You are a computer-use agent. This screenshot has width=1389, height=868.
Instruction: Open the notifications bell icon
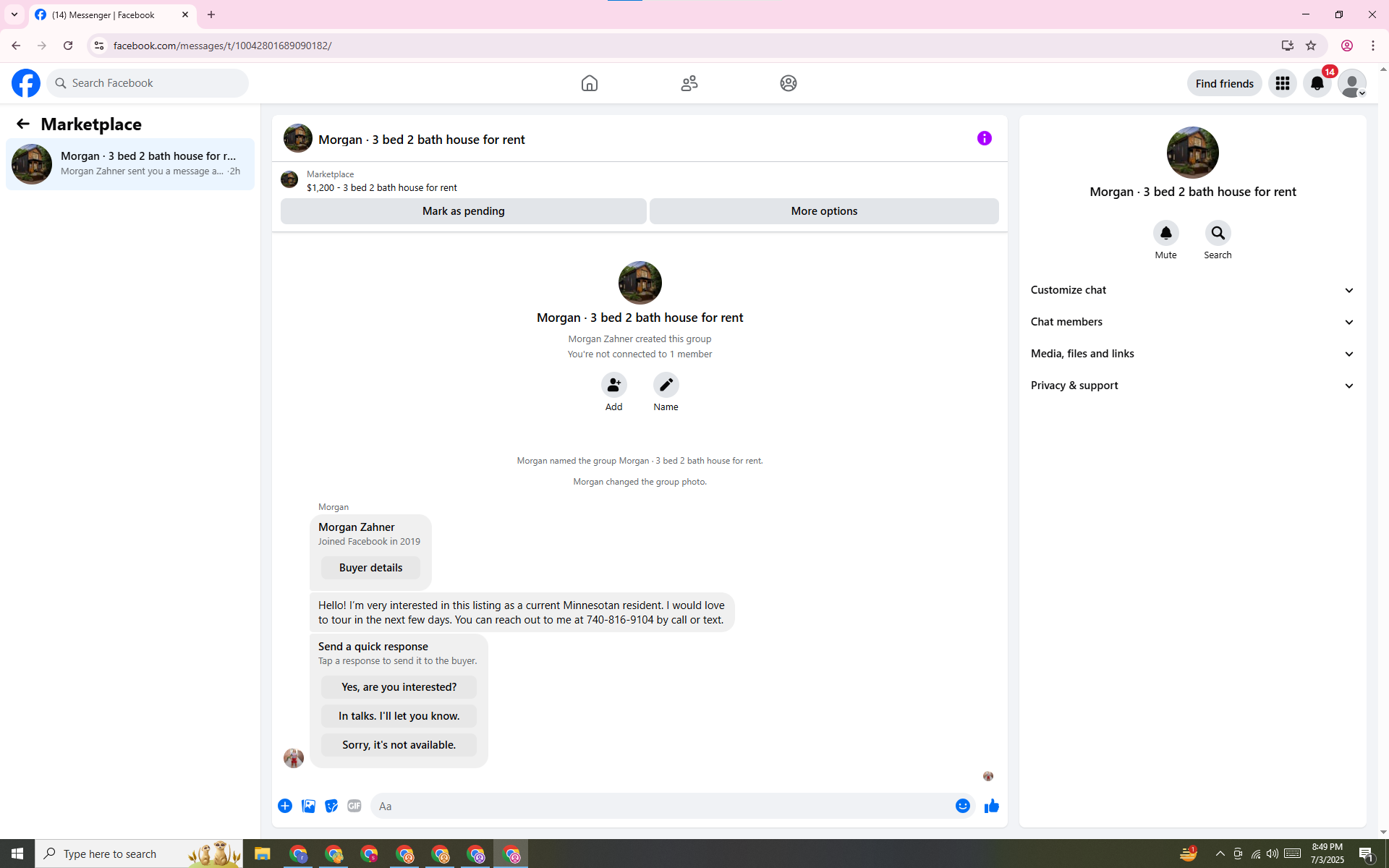click(x=1317, y=83)
